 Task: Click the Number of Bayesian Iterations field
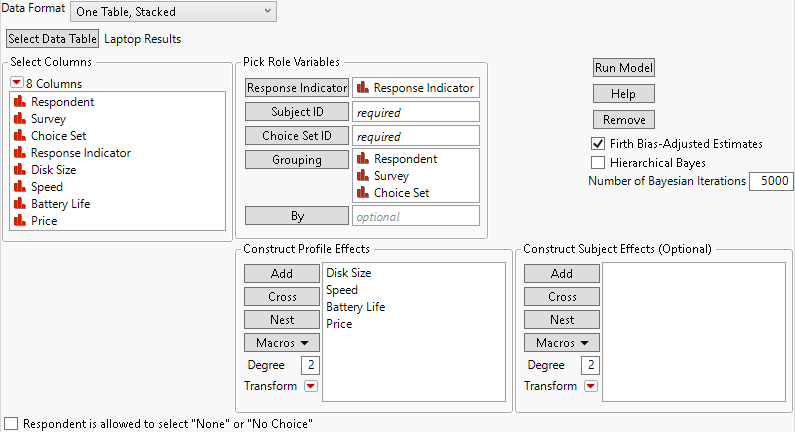[771, 181]
